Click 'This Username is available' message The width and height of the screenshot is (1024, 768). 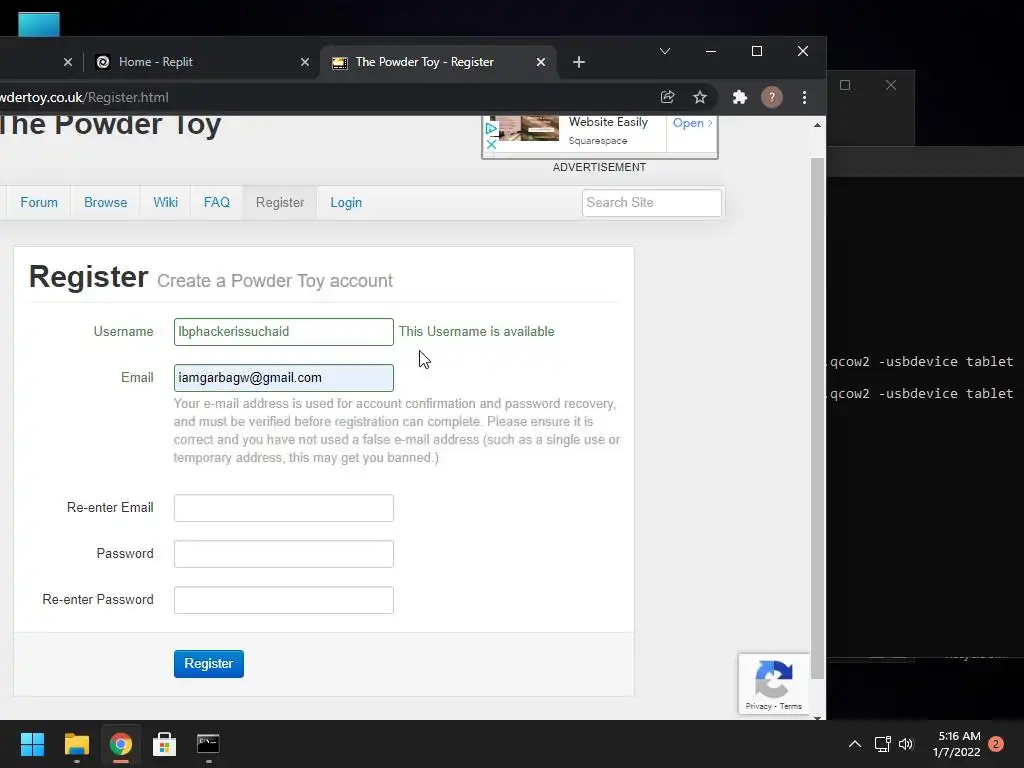477,332
